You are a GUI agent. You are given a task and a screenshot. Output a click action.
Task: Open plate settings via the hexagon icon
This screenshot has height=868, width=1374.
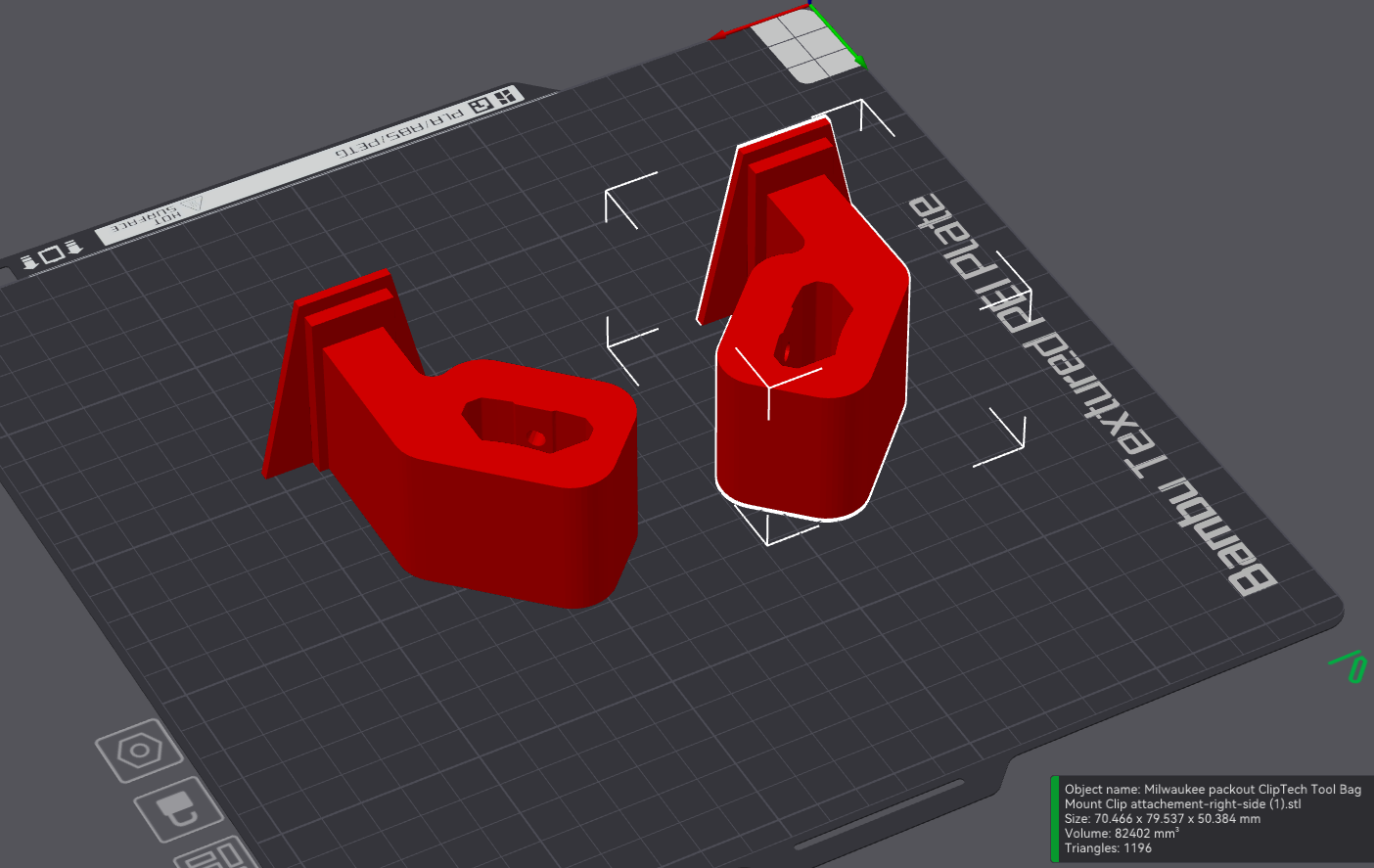[x=139, y=751]
